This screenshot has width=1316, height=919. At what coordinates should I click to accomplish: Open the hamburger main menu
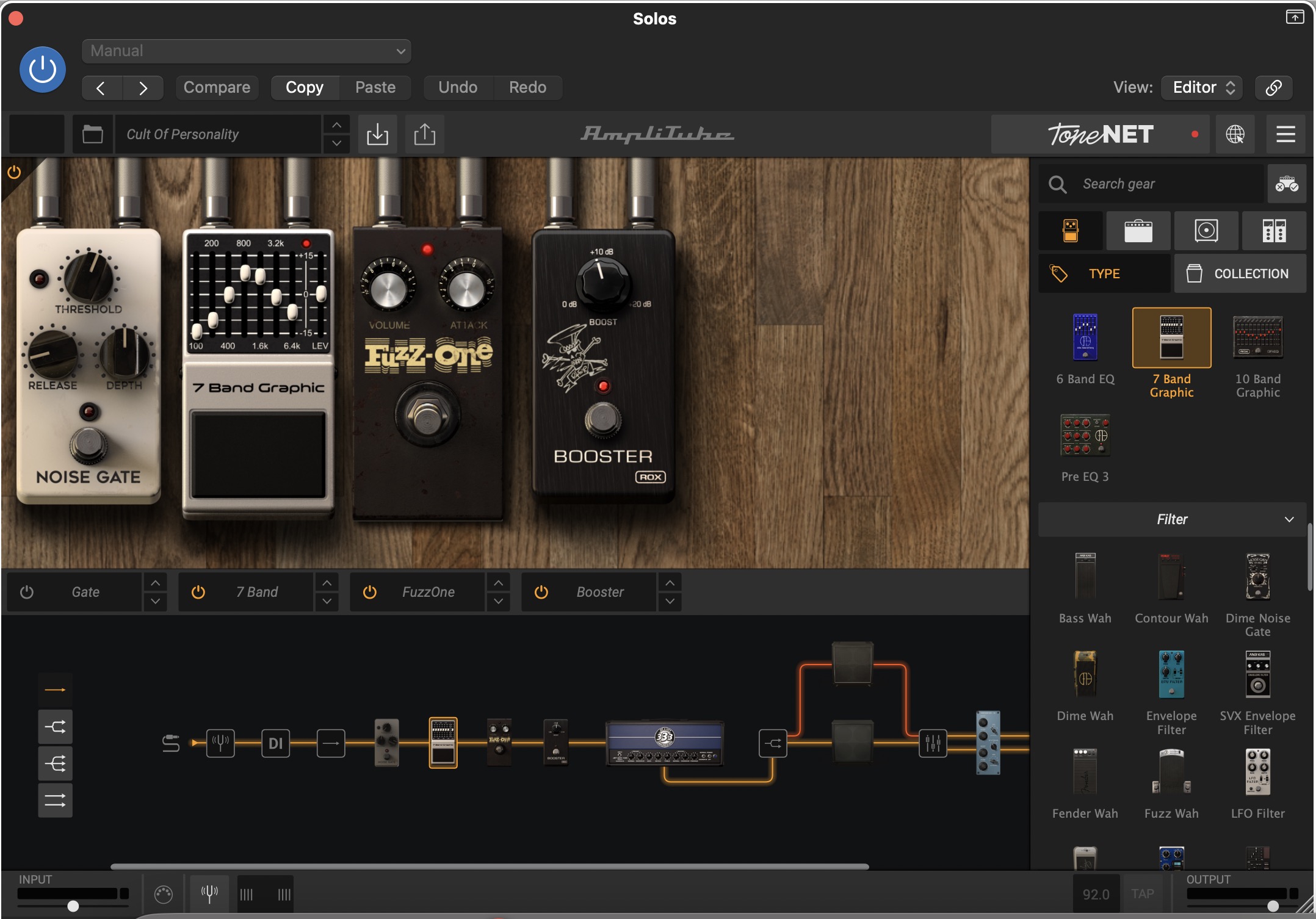click(1285, 134)
